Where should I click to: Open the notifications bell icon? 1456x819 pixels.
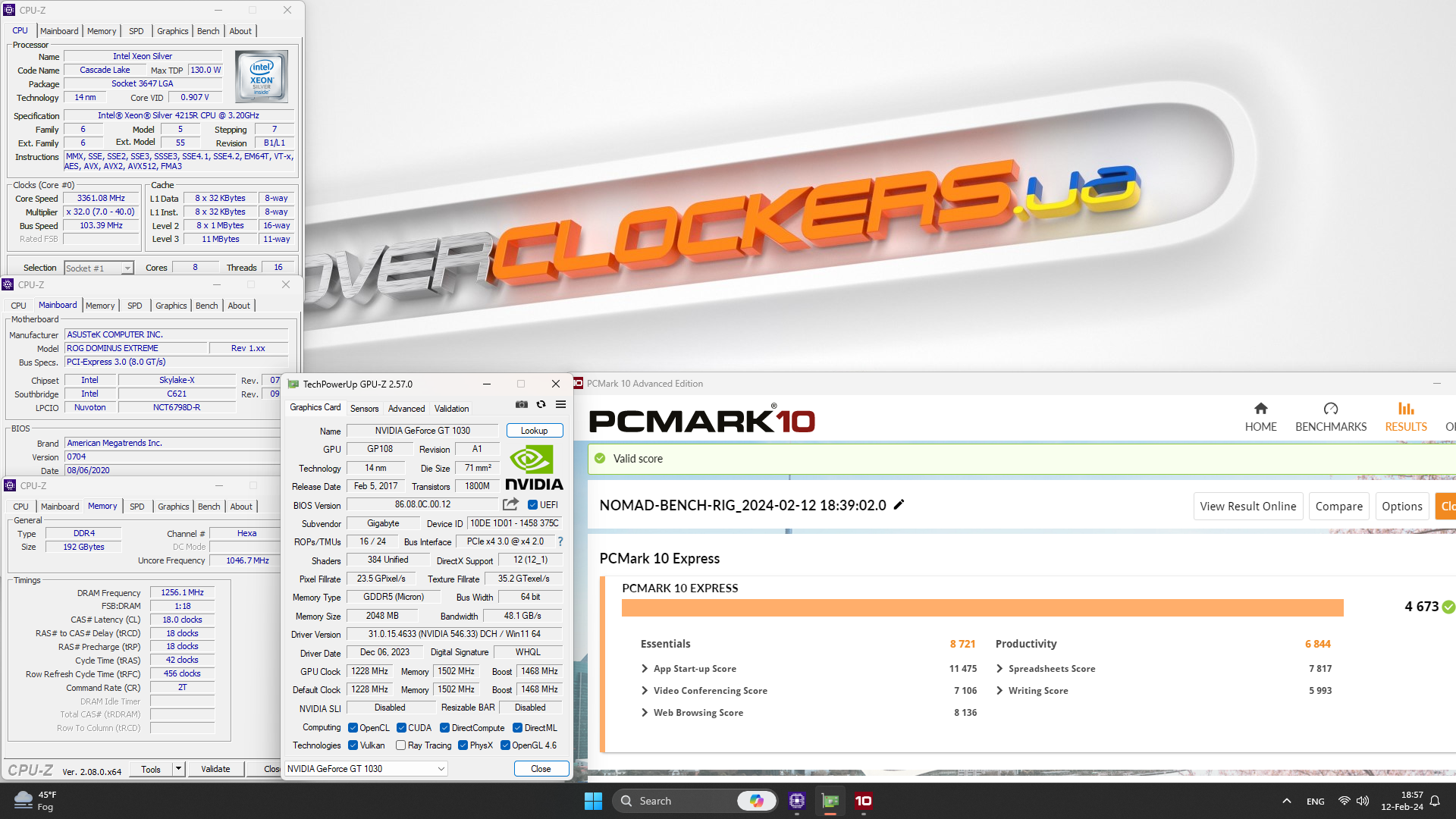[x=1435, y=801]
